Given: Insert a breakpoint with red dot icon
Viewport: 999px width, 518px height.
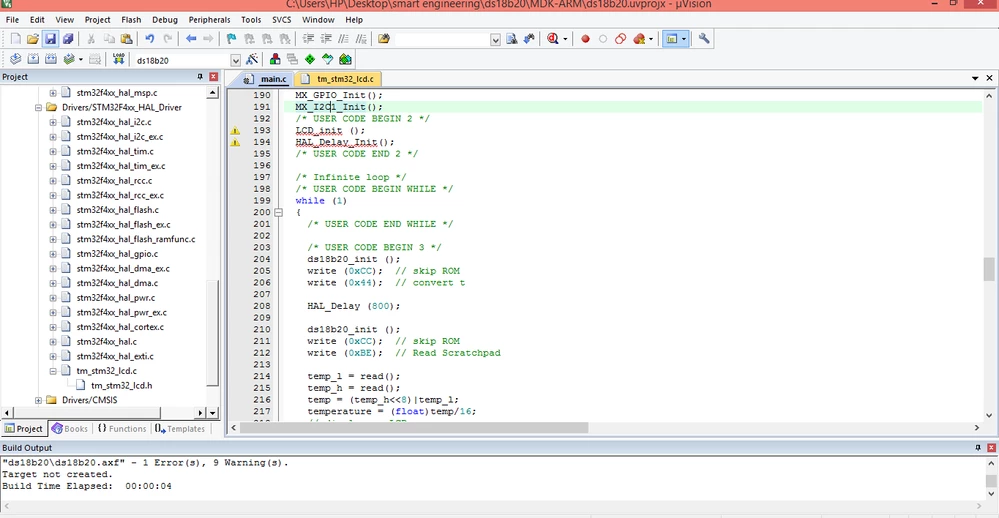Looking at the screenshot, I should pyautogui.click(x=585, y=39).
